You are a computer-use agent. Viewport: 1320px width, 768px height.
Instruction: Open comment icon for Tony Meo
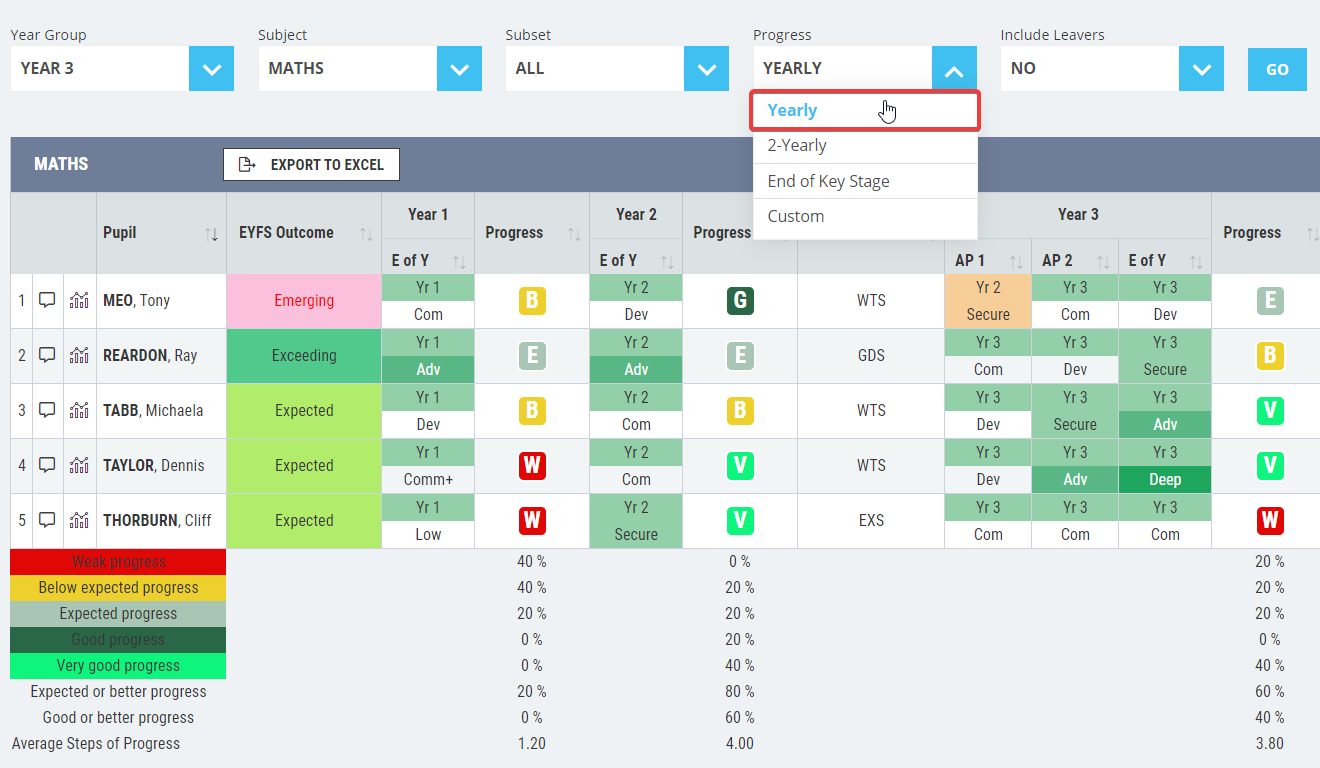pyautogui.click(x=47, y=300)
